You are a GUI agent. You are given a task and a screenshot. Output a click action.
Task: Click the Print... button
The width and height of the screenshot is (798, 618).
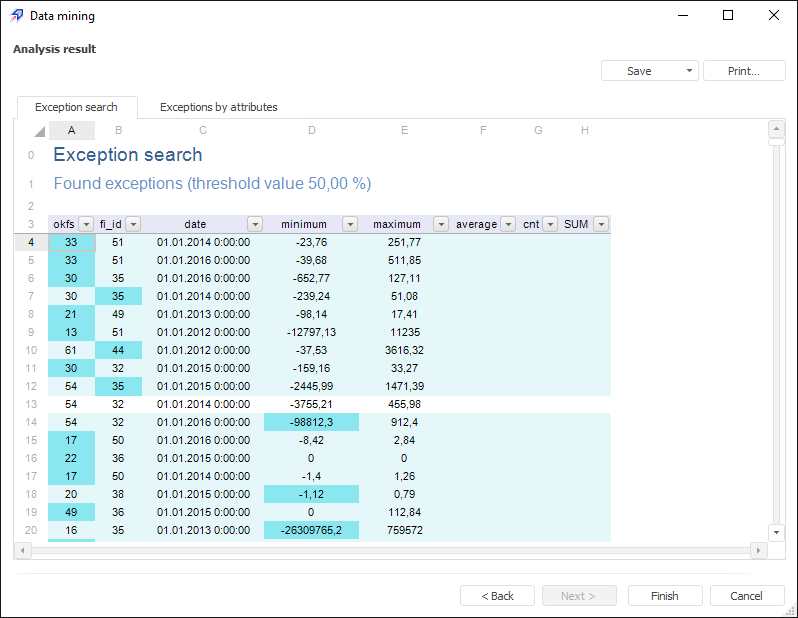pyautogui.click(x=743, y=71)
